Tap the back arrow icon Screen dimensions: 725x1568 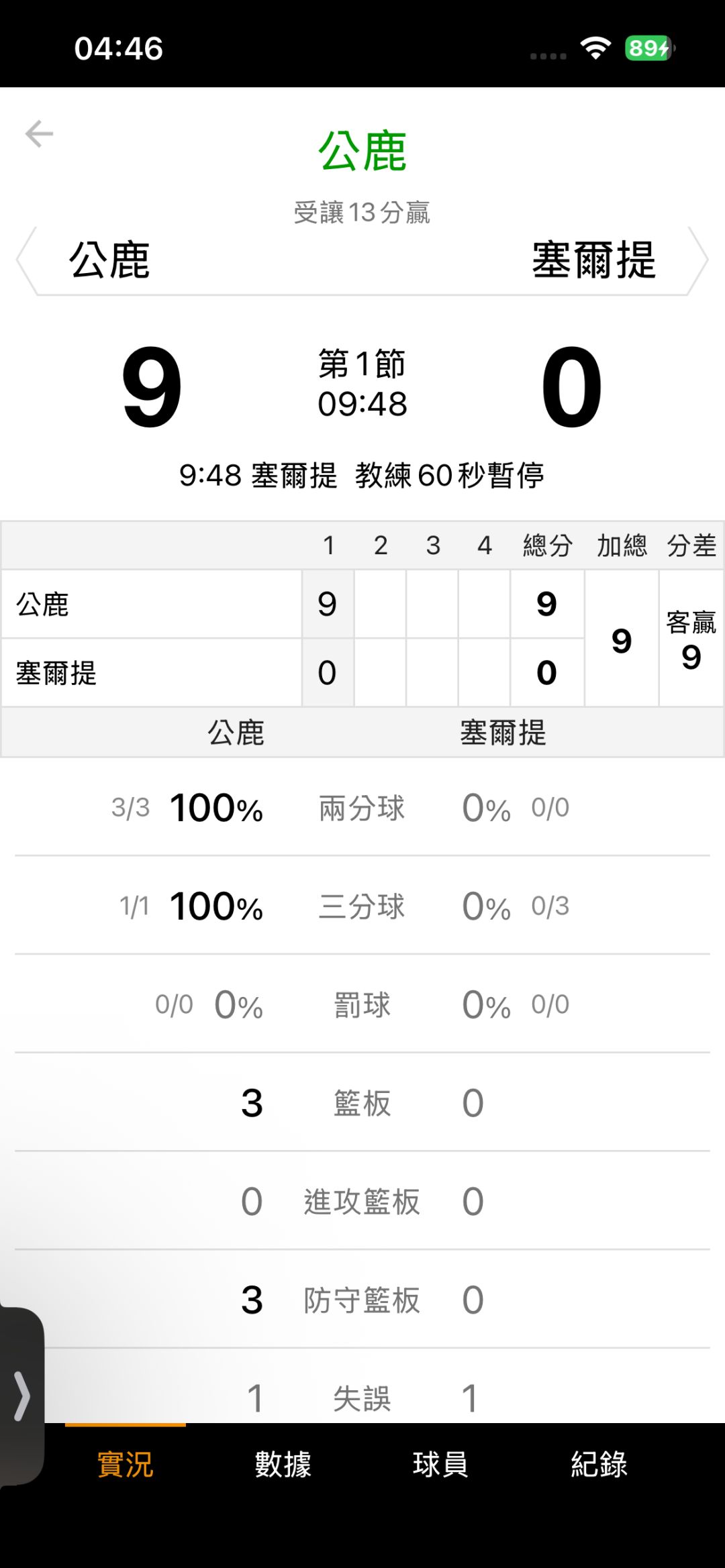tap(39, 134)
